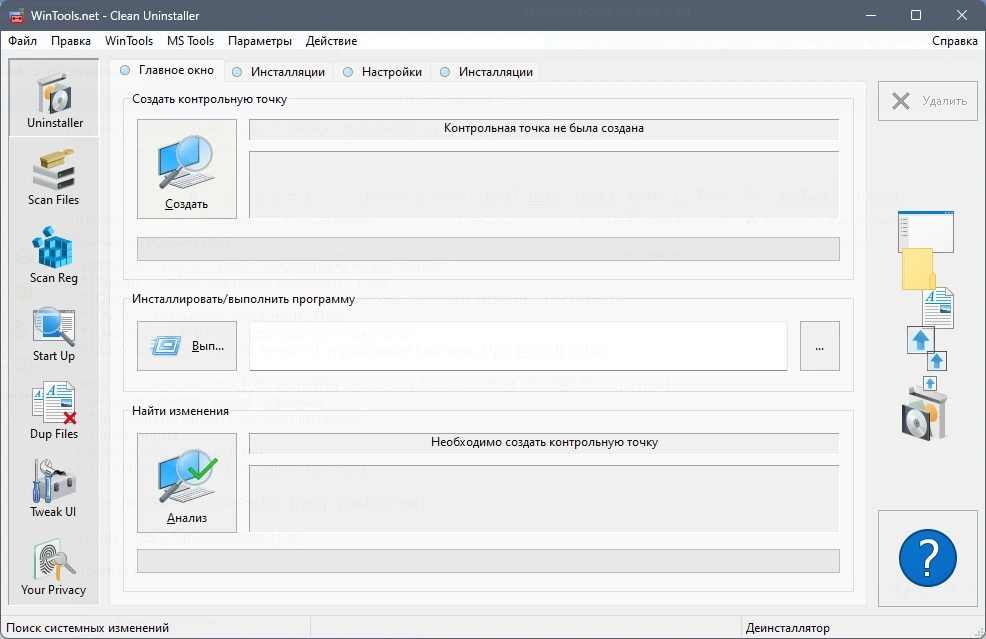
Task: Click the checkpoint details box beside Создать
Action: point(544,185)
